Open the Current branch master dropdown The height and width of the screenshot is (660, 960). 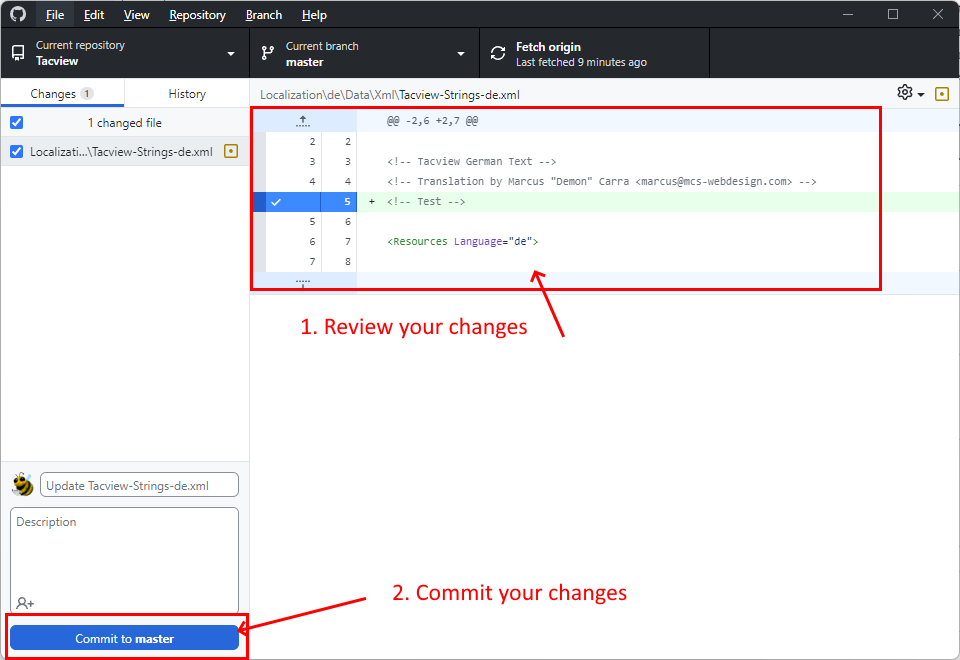pos(364,53)
